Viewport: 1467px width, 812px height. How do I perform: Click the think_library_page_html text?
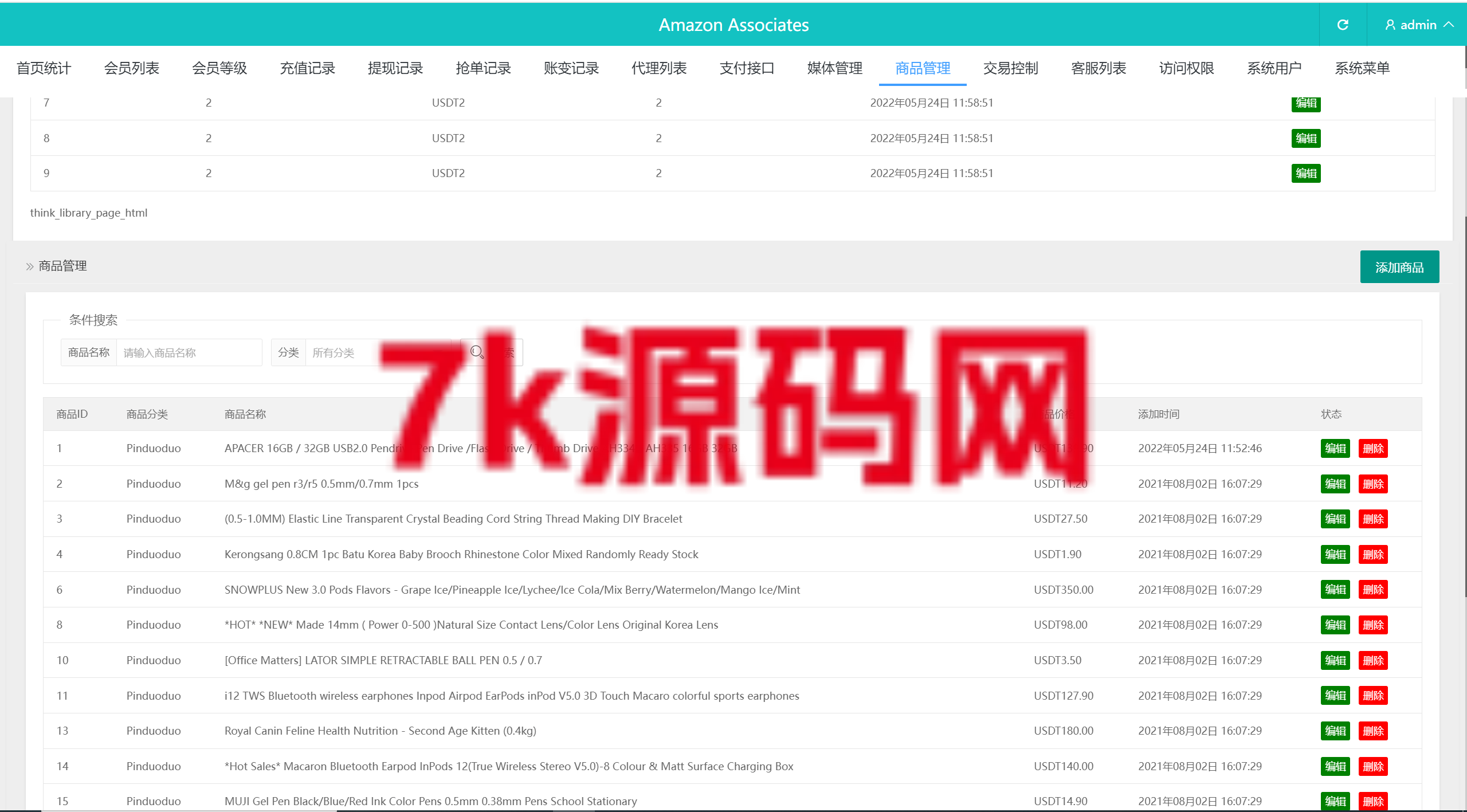tap(89, 213)
